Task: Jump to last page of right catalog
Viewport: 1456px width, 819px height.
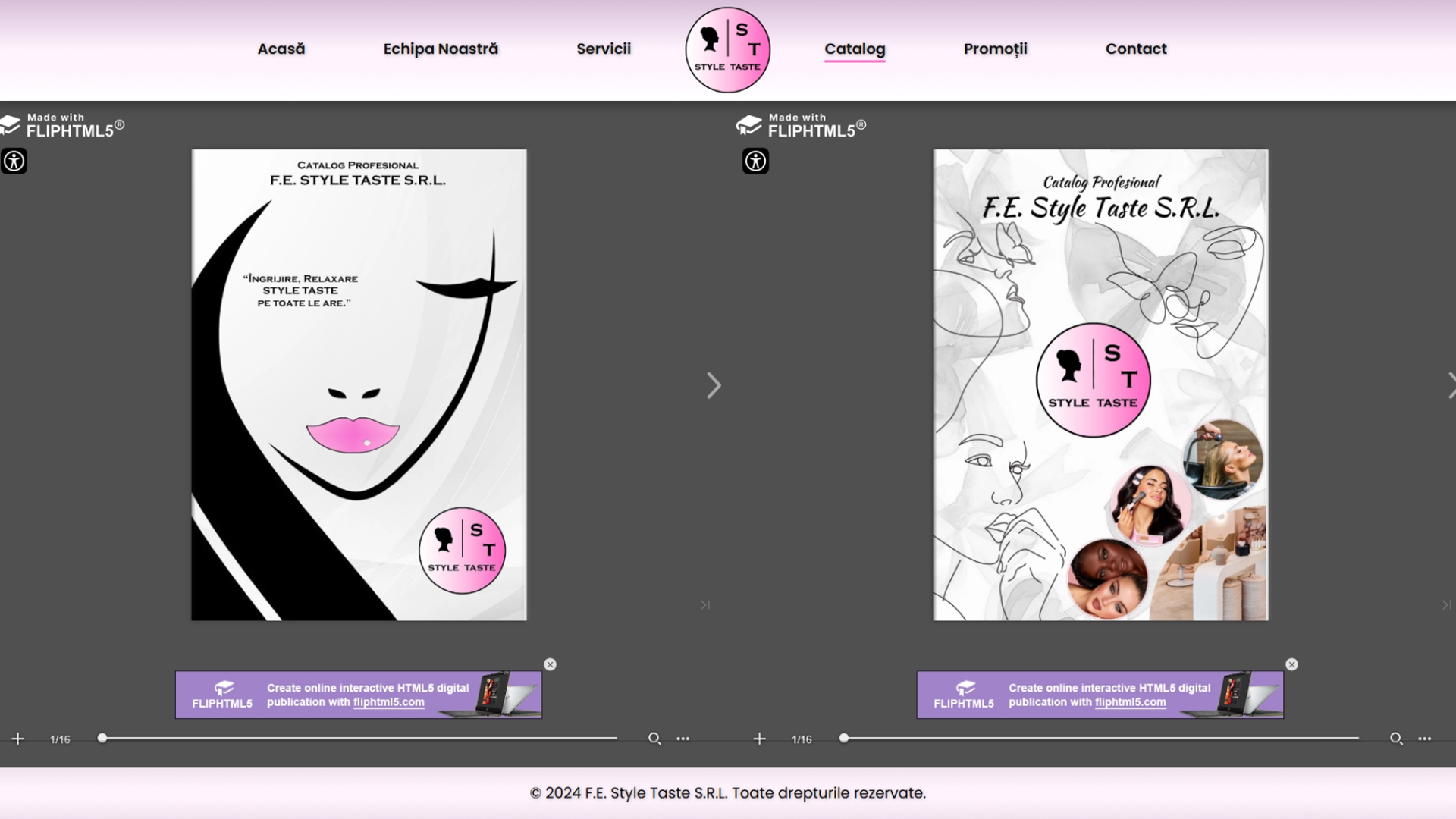Action: point(1447,605)
